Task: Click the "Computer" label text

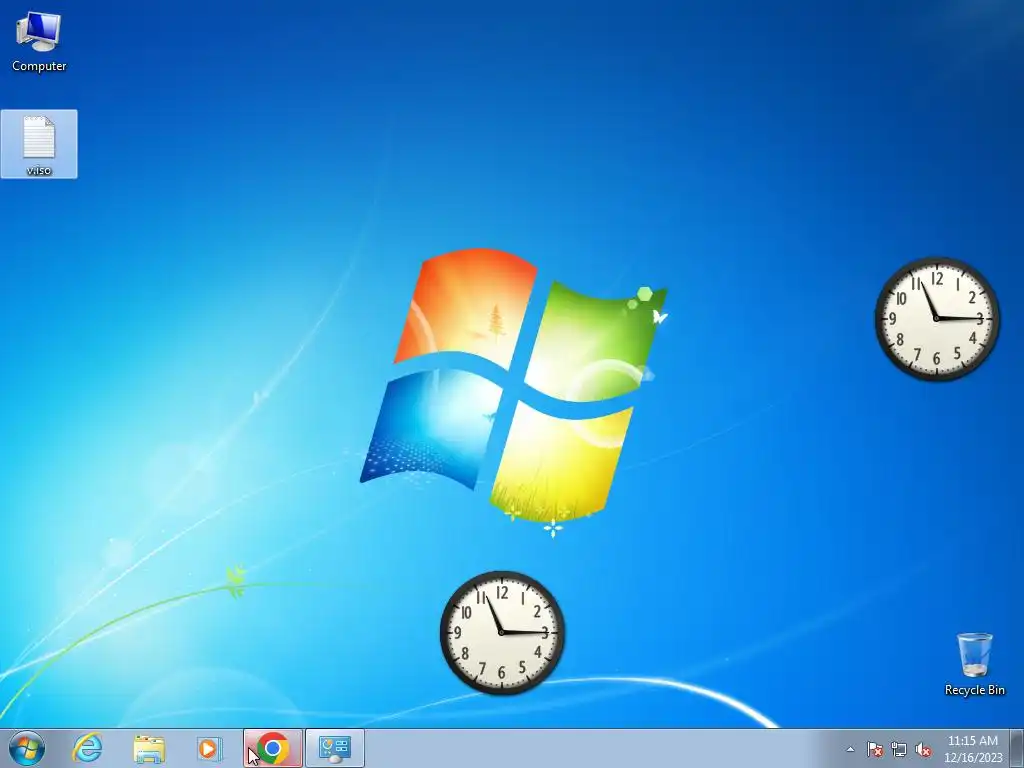Action: point(39,66)
